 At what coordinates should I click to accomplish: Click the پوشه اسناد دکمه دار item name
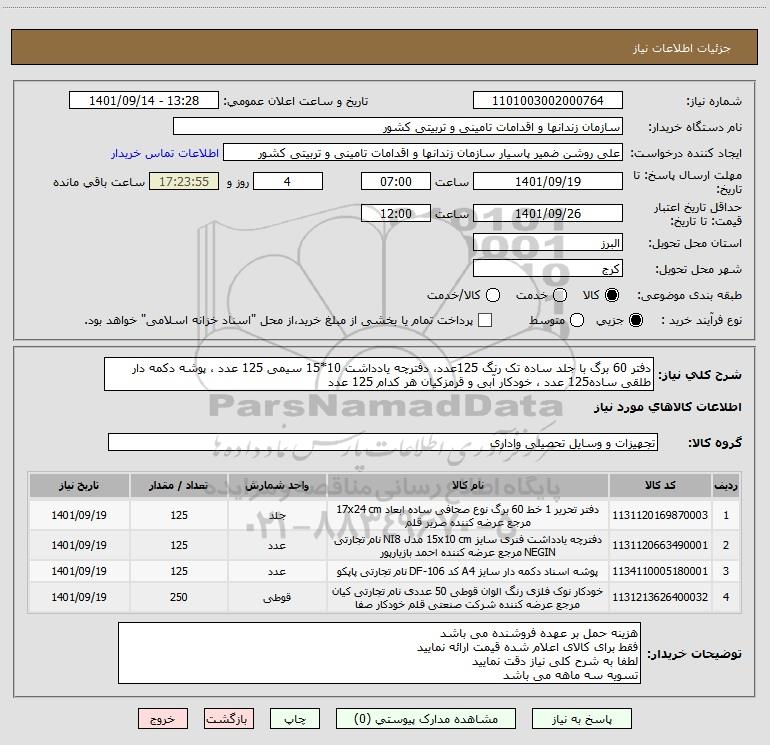coord(468,572)
